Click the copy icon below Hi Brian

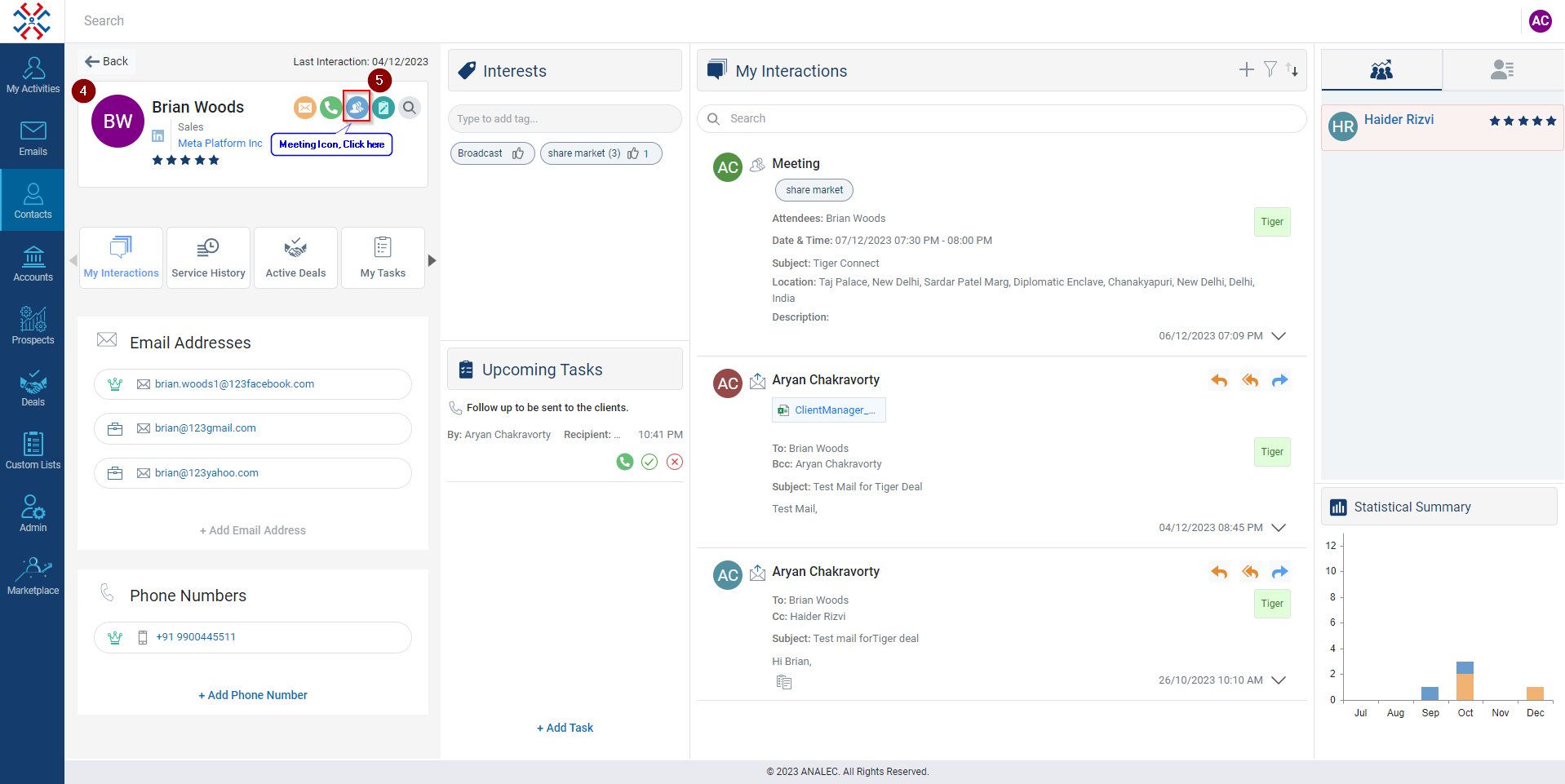point(784,682)
